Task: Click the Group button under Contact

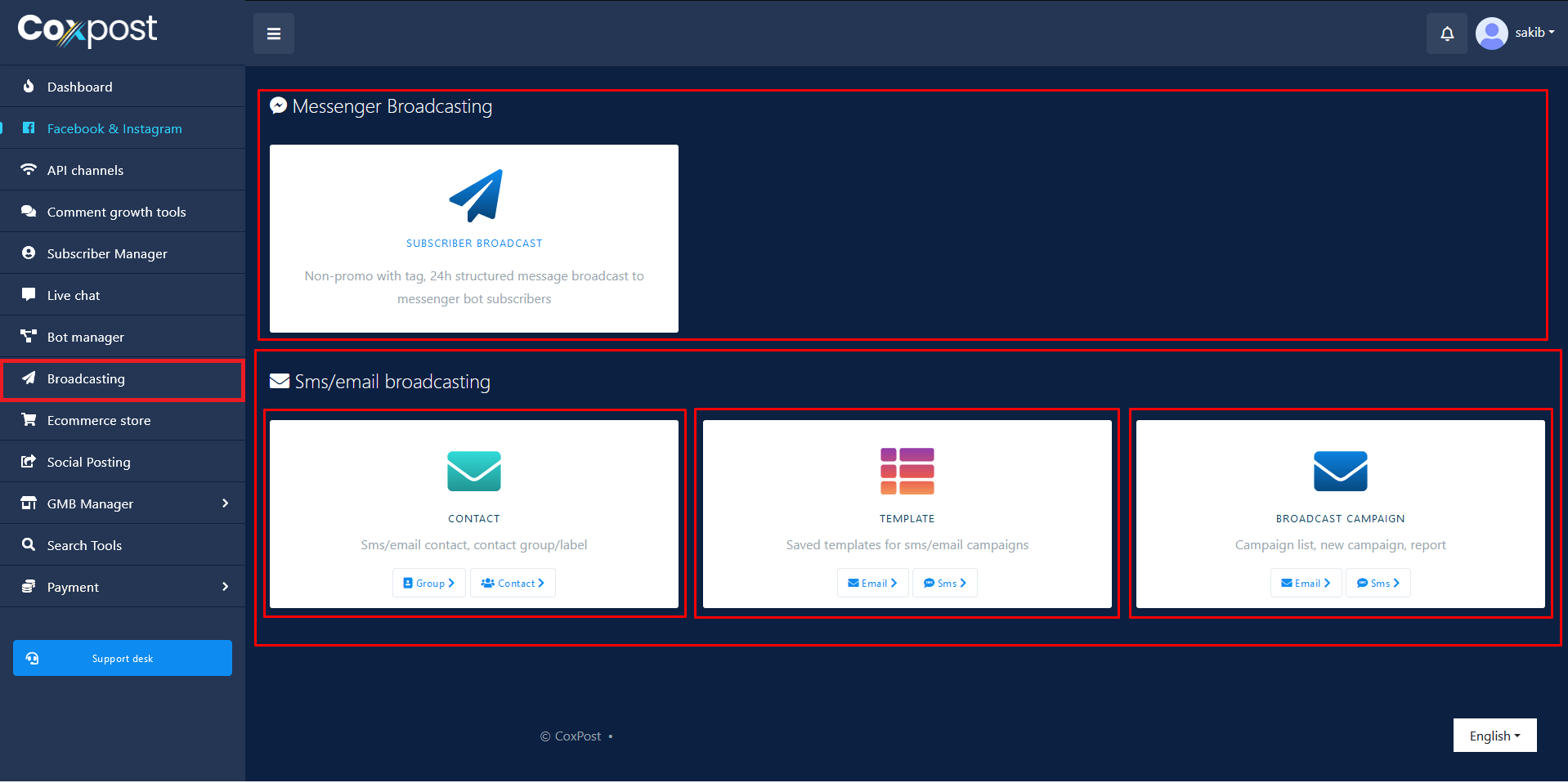Action: [429, 583]
